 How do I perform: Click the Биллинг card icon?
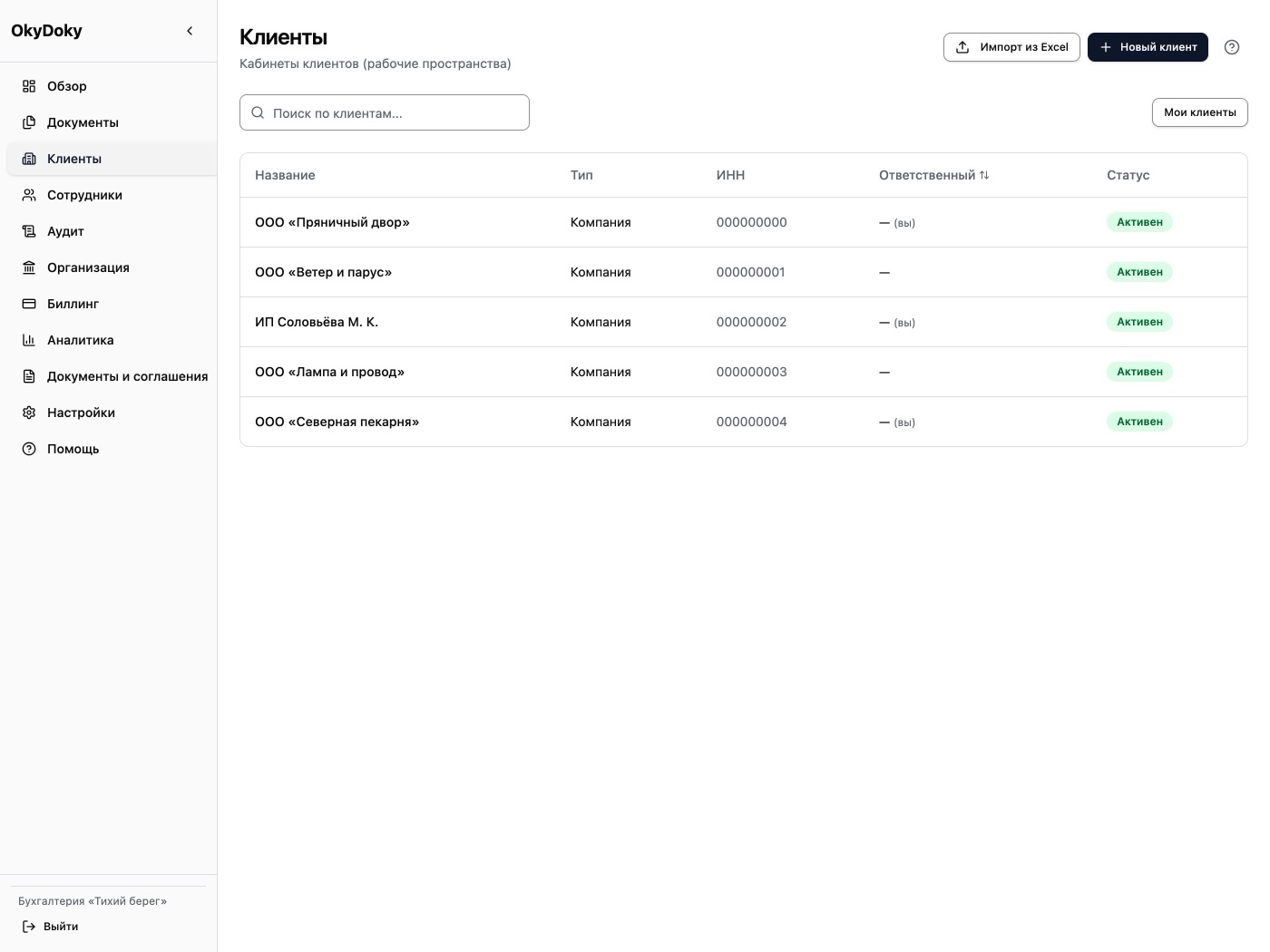point(29,304)
